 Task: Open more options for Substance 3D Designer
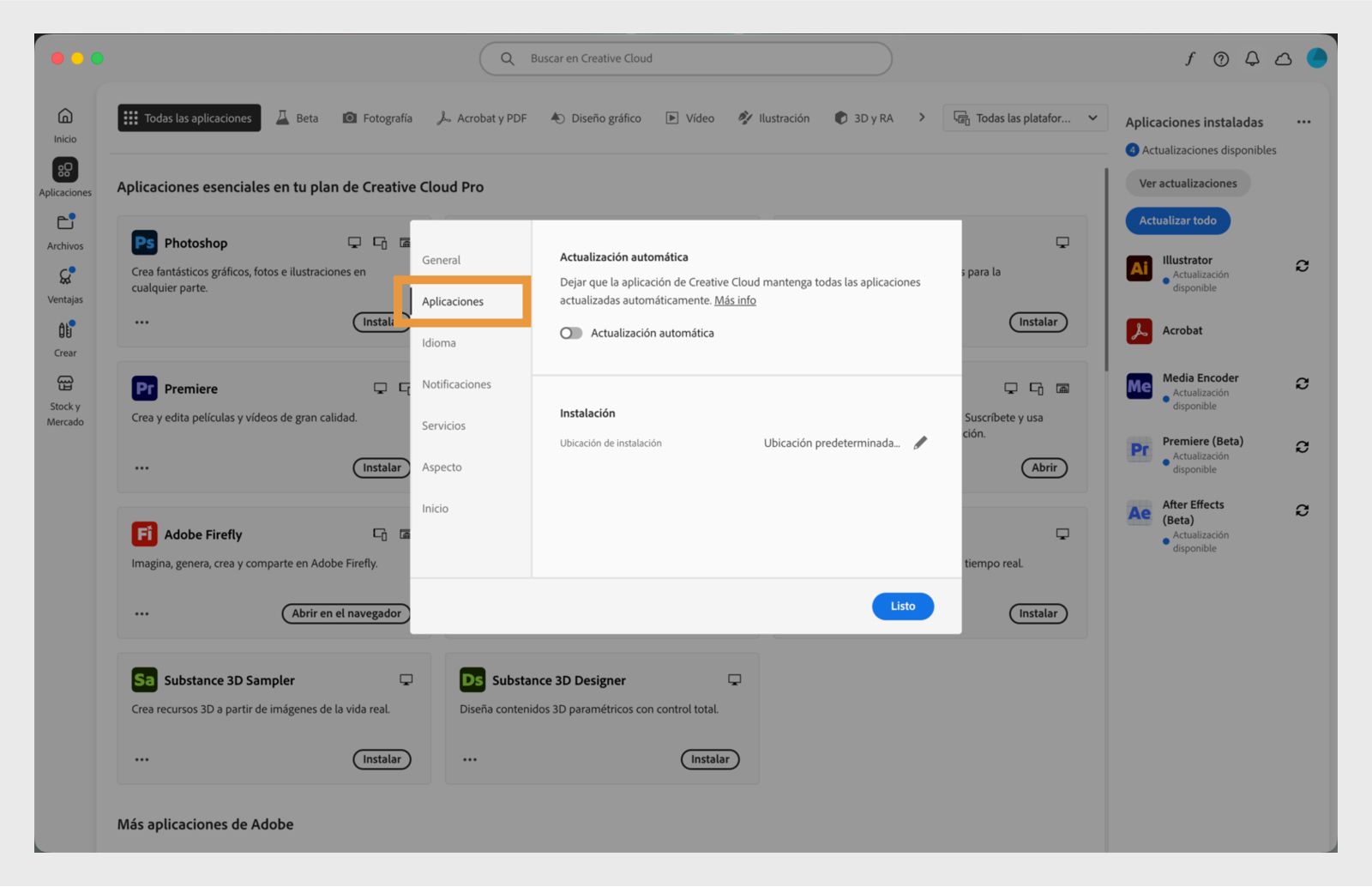470,760
